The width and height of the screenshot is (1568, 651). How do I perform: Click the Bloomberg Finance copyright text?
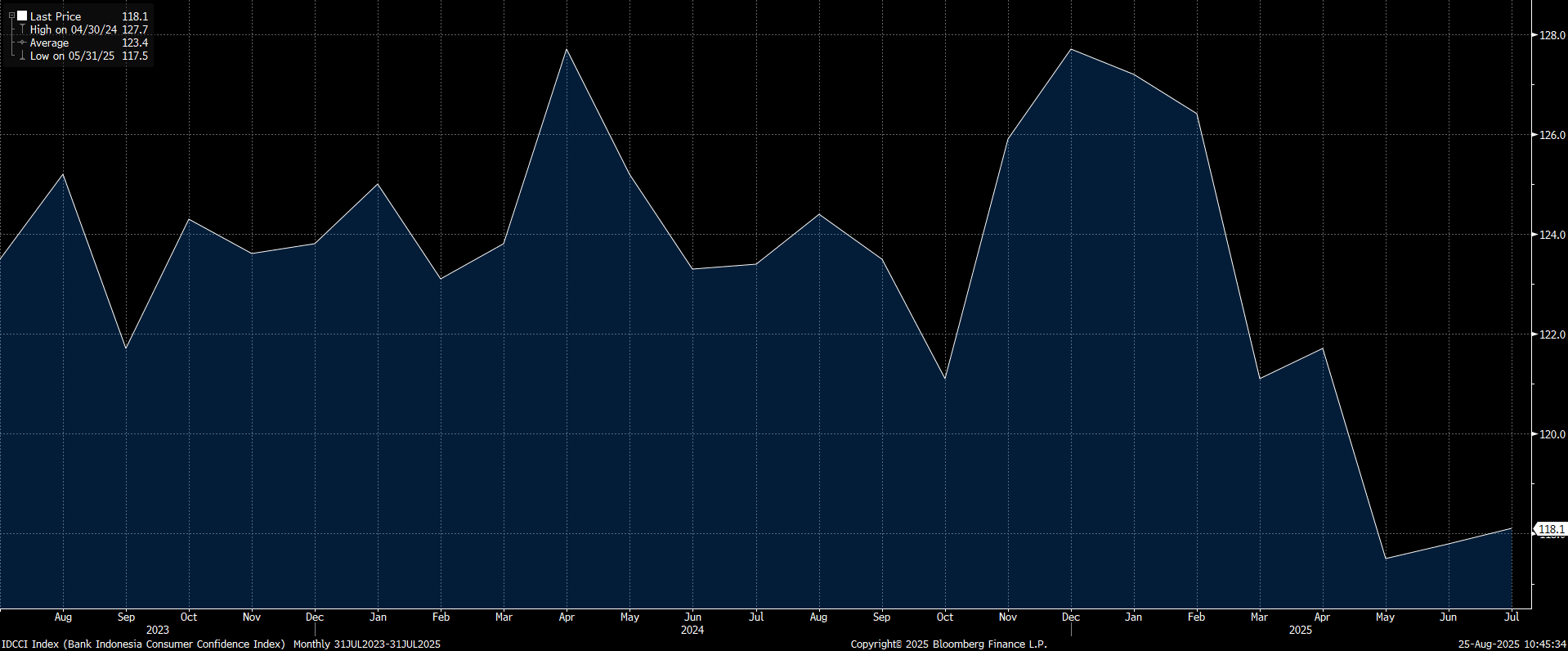pyautogui.click(x=948, y=644)
